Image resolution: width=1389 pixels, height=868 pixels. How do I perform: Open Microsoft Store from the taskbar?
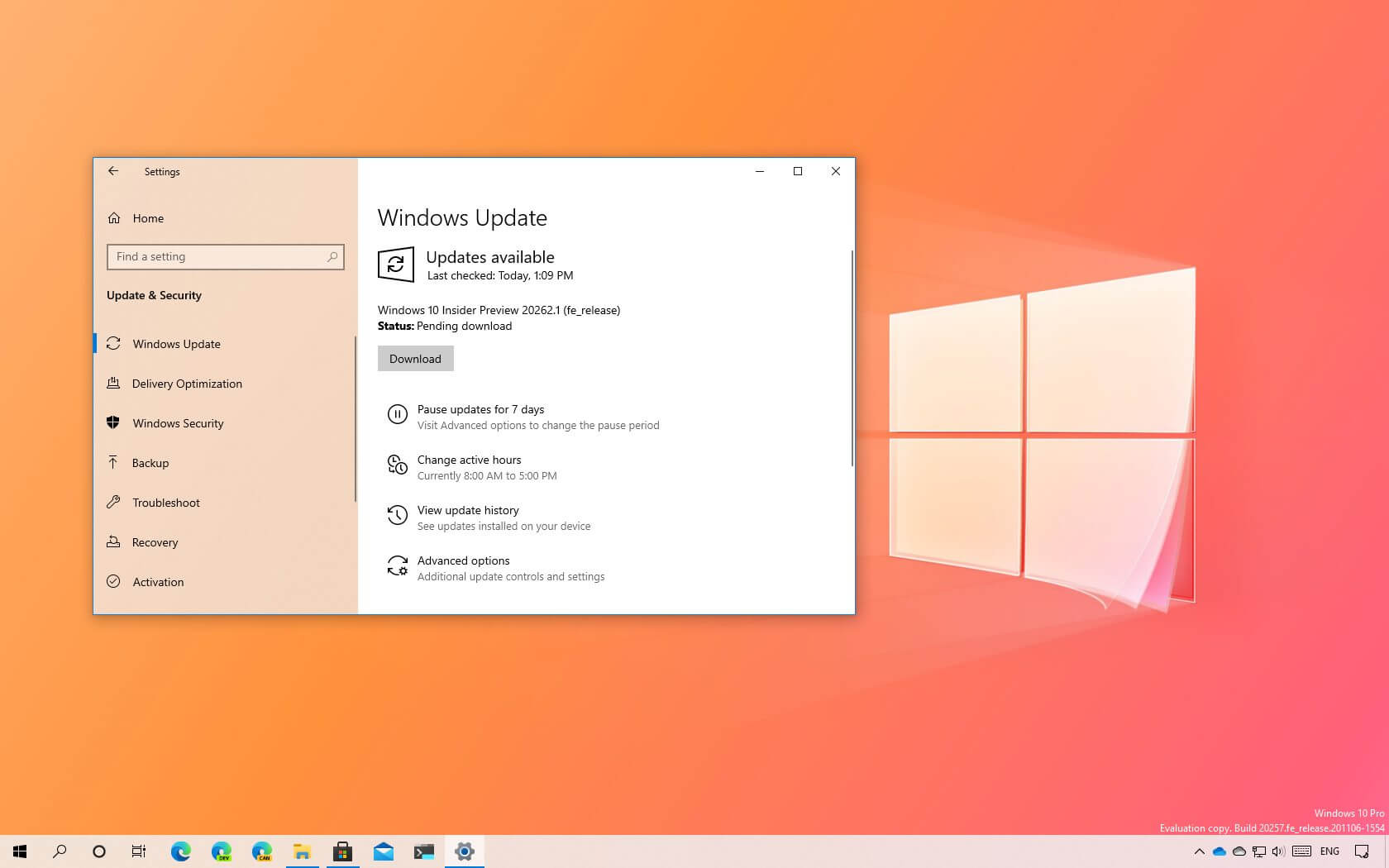[x=343, y=851]
